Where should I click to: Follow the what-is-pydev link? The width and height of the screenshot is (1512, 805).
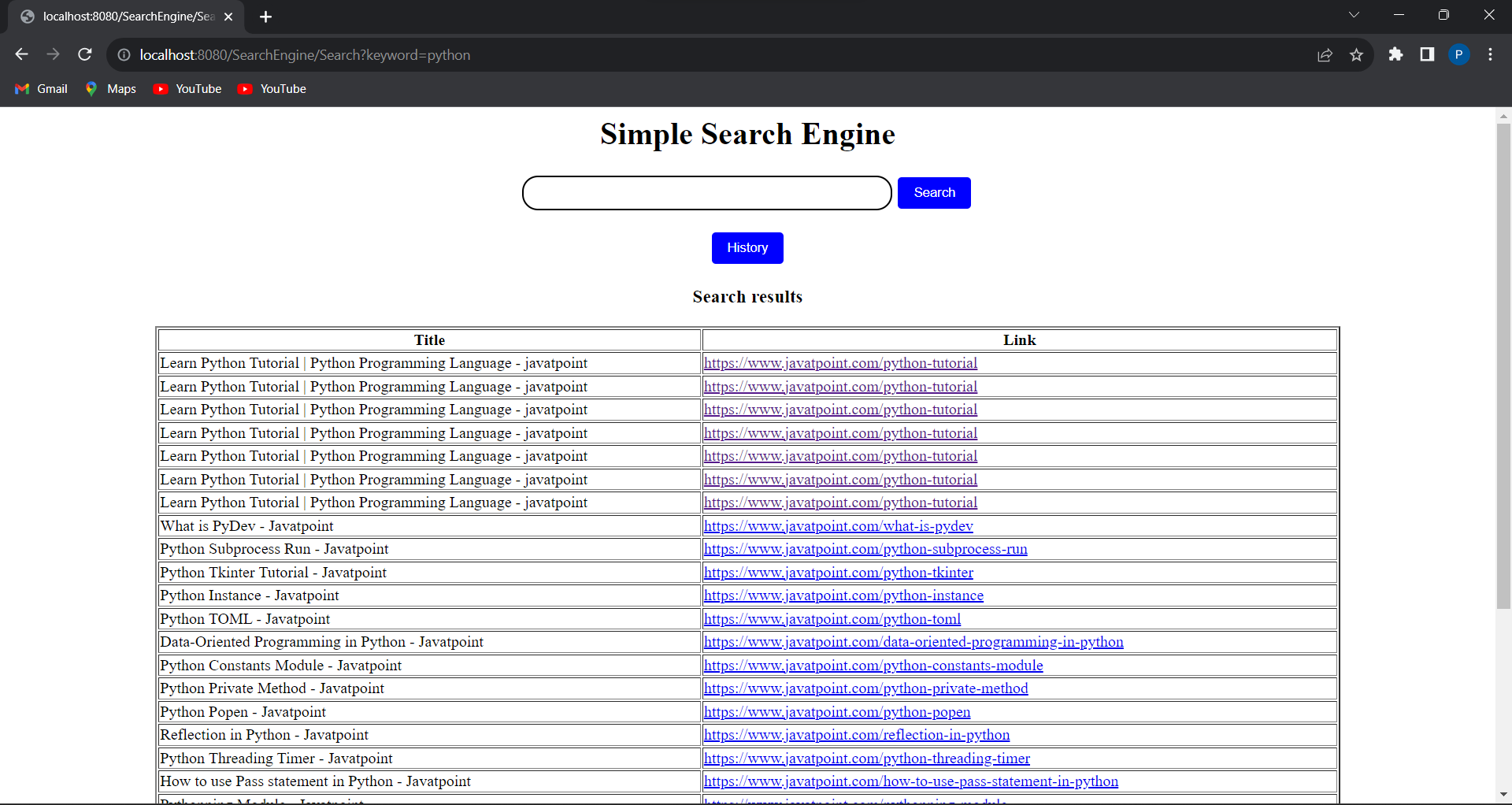[838, 525]
